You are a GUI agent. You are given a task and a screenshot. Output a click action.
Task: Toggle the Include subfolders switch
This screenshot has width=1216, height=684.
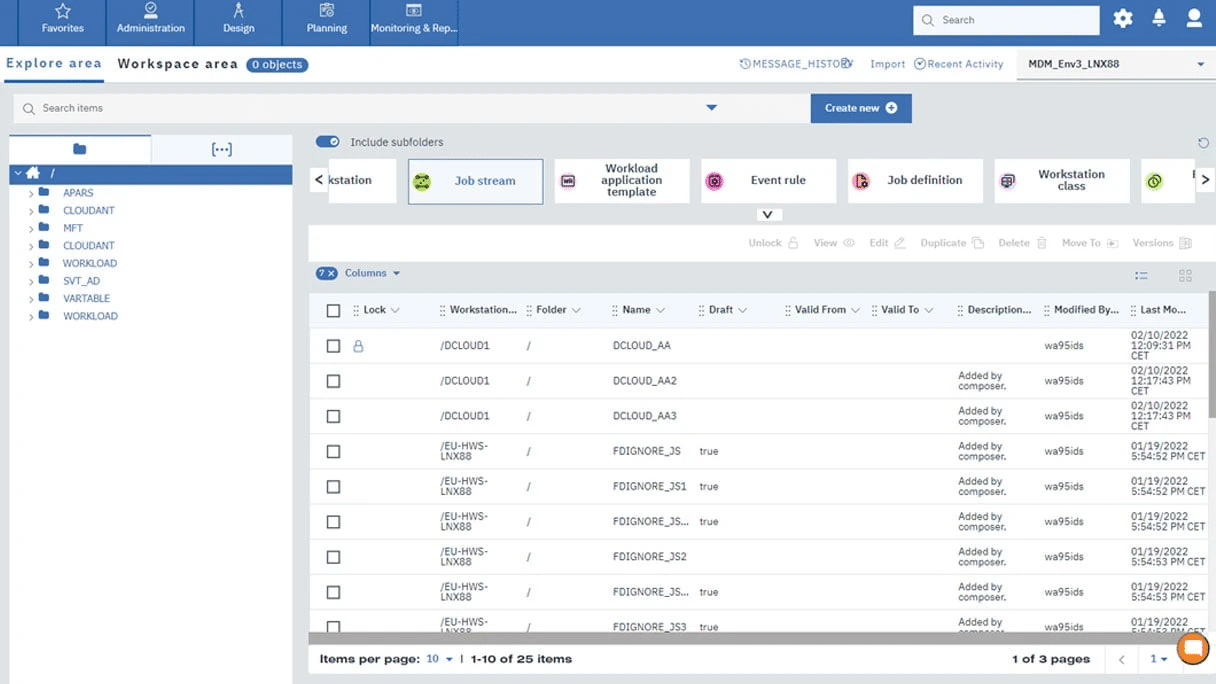[328, 142]
